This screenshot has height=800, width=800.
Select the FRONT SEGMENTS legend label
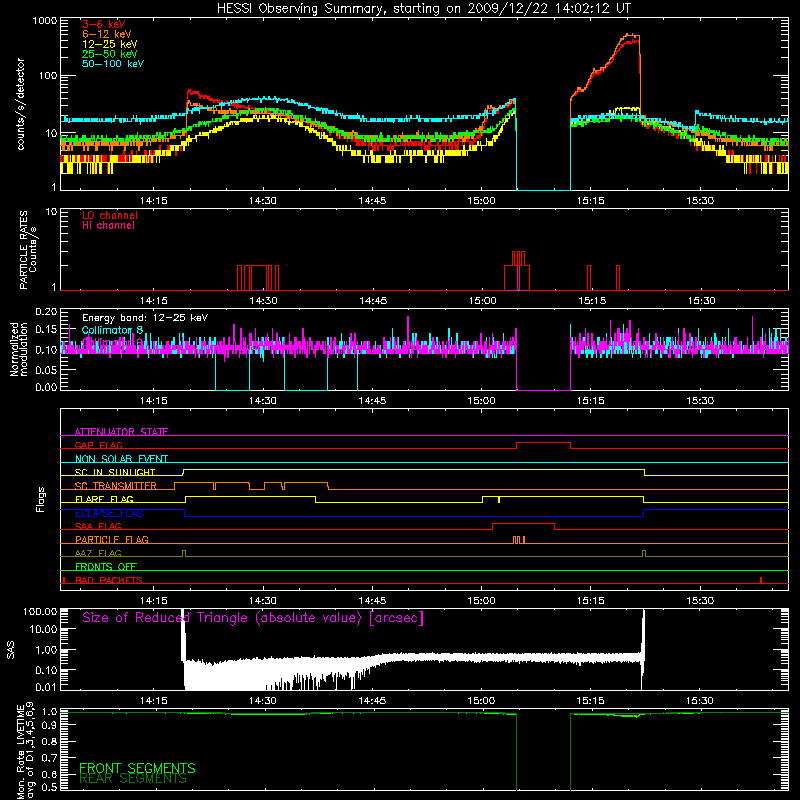(x=137, y=768)
